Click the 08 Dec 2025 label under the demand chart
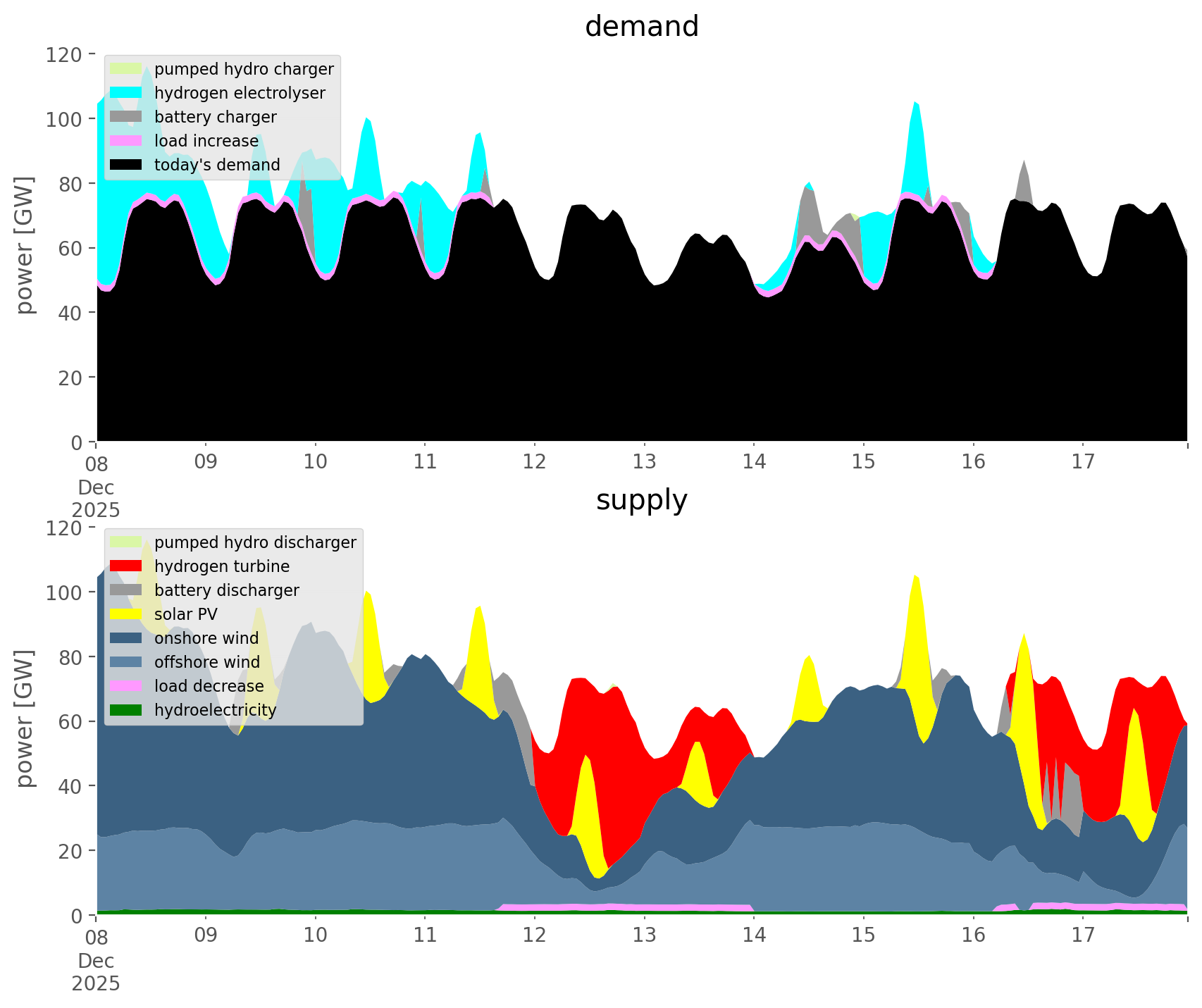 coord(96,486)
